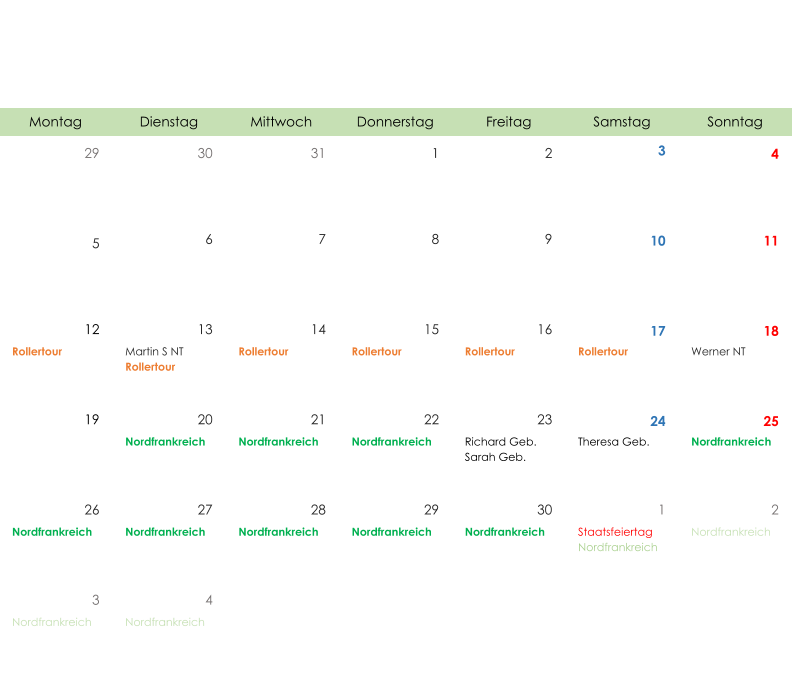Select date number 8
Image resolution: width=793 pixels, height=678 pixels.
[435, 239]
